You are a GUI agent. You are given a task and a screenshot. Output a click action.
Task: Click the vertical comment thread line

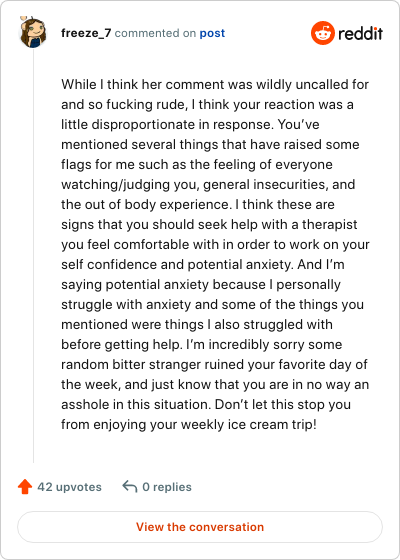point(34,256)
